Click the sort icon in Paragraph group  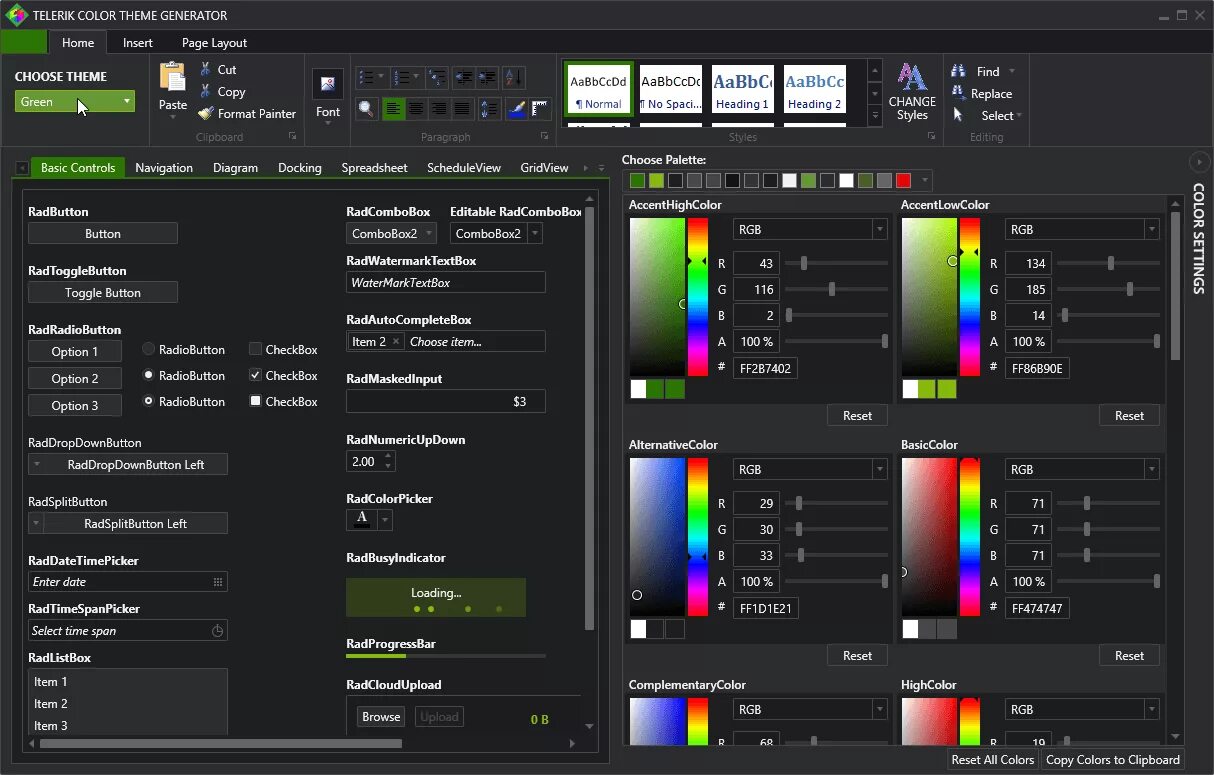[513, 77]
